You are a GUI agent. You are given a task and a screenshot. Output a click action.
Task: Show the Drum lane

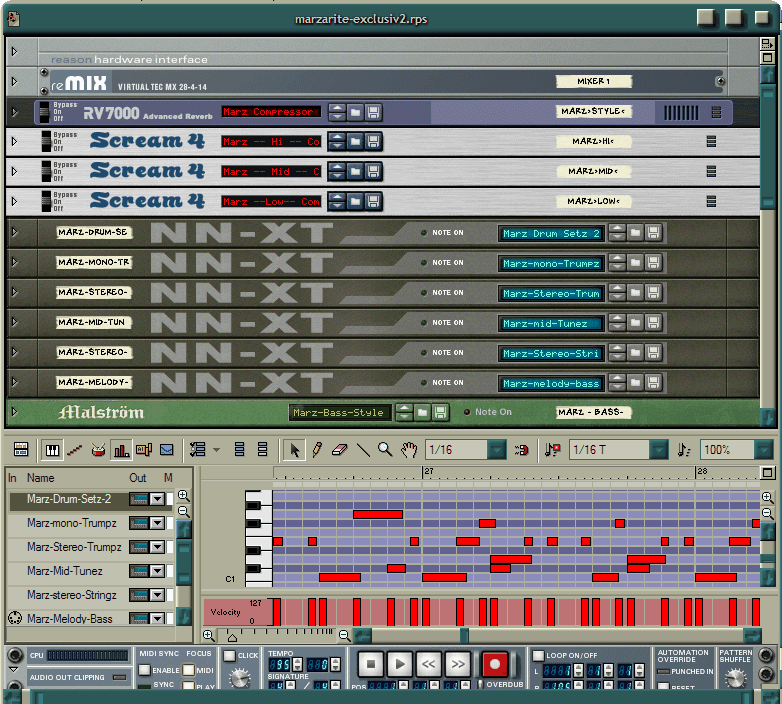pyautogui.click(x=98, y=450)
